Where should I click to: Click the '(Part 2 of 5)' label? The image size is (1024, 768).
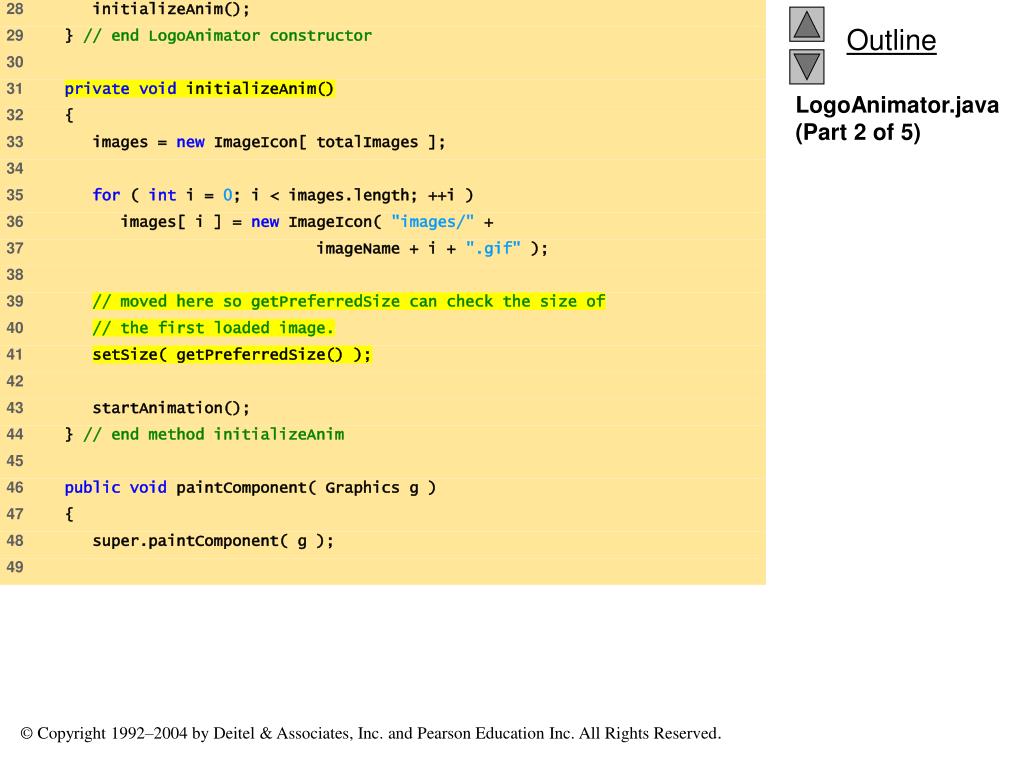pos(857,133)
